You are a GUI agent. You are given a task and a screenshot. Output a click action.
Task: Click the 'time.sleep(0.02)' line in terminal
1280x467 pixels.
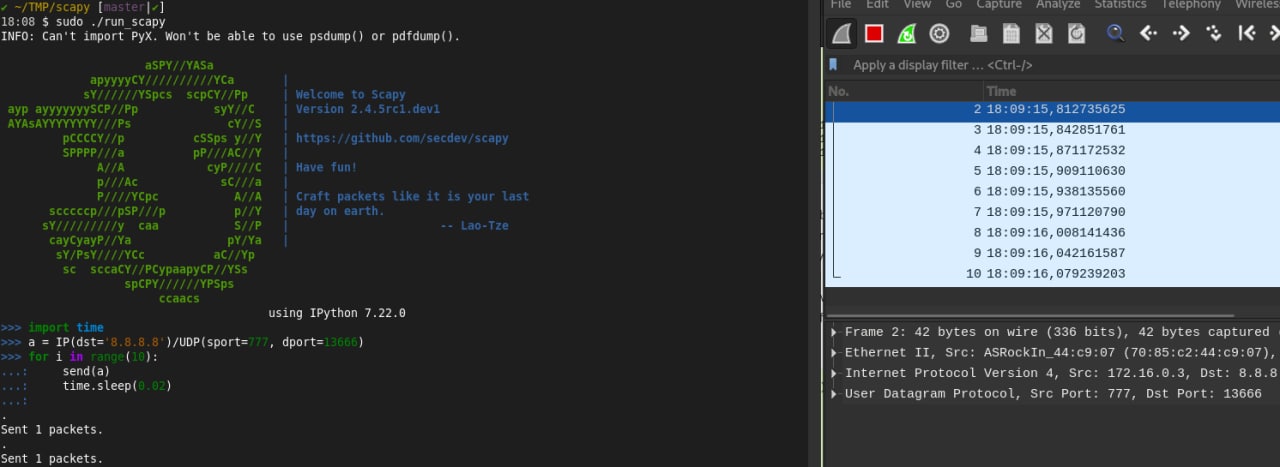coord(117,386)
